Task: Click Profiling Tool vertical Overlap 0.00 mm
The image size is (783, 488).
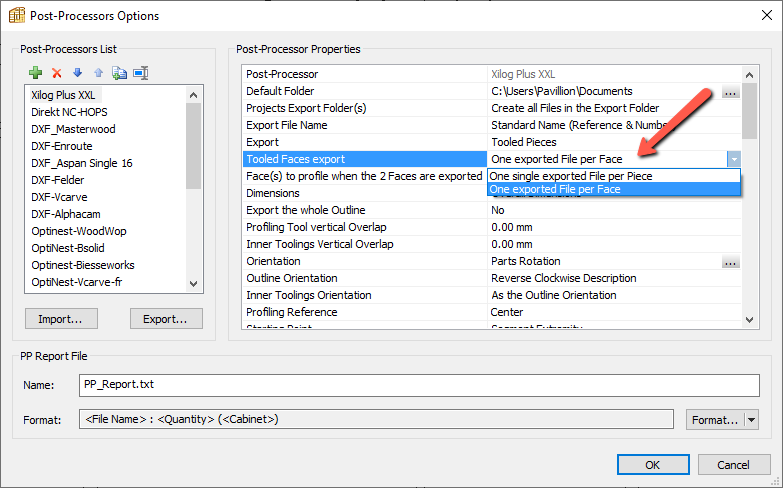Action: 512,227
